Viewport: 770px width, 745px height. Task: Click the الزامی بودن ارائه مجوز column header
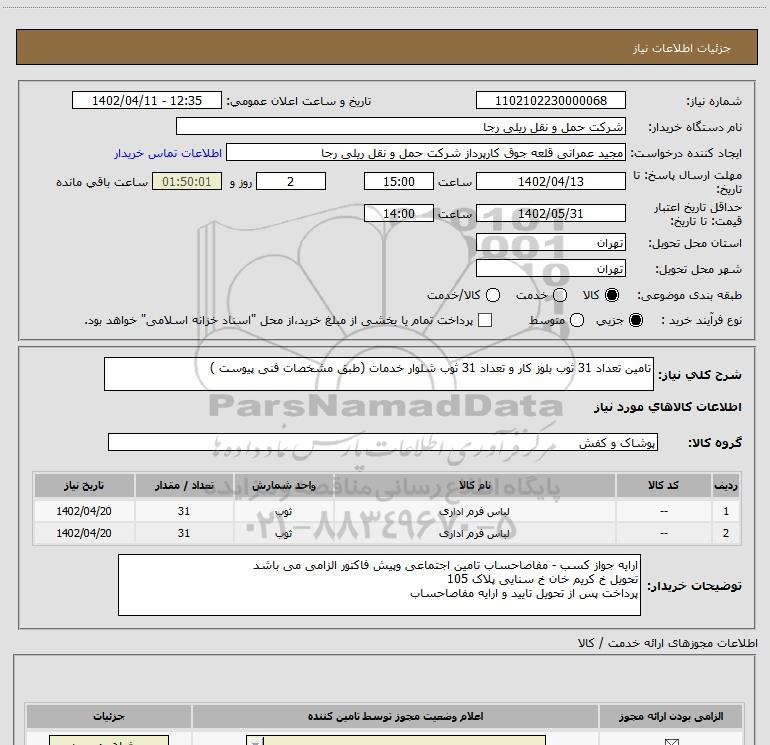(671, 717)
